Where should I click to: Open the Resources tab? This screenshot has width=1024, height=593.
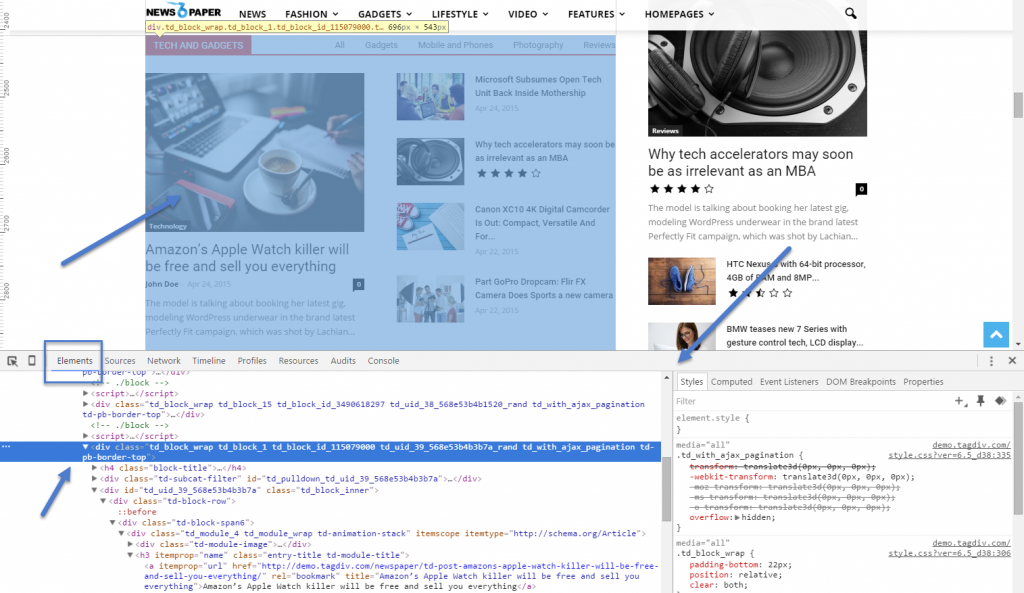coord(298,361)
